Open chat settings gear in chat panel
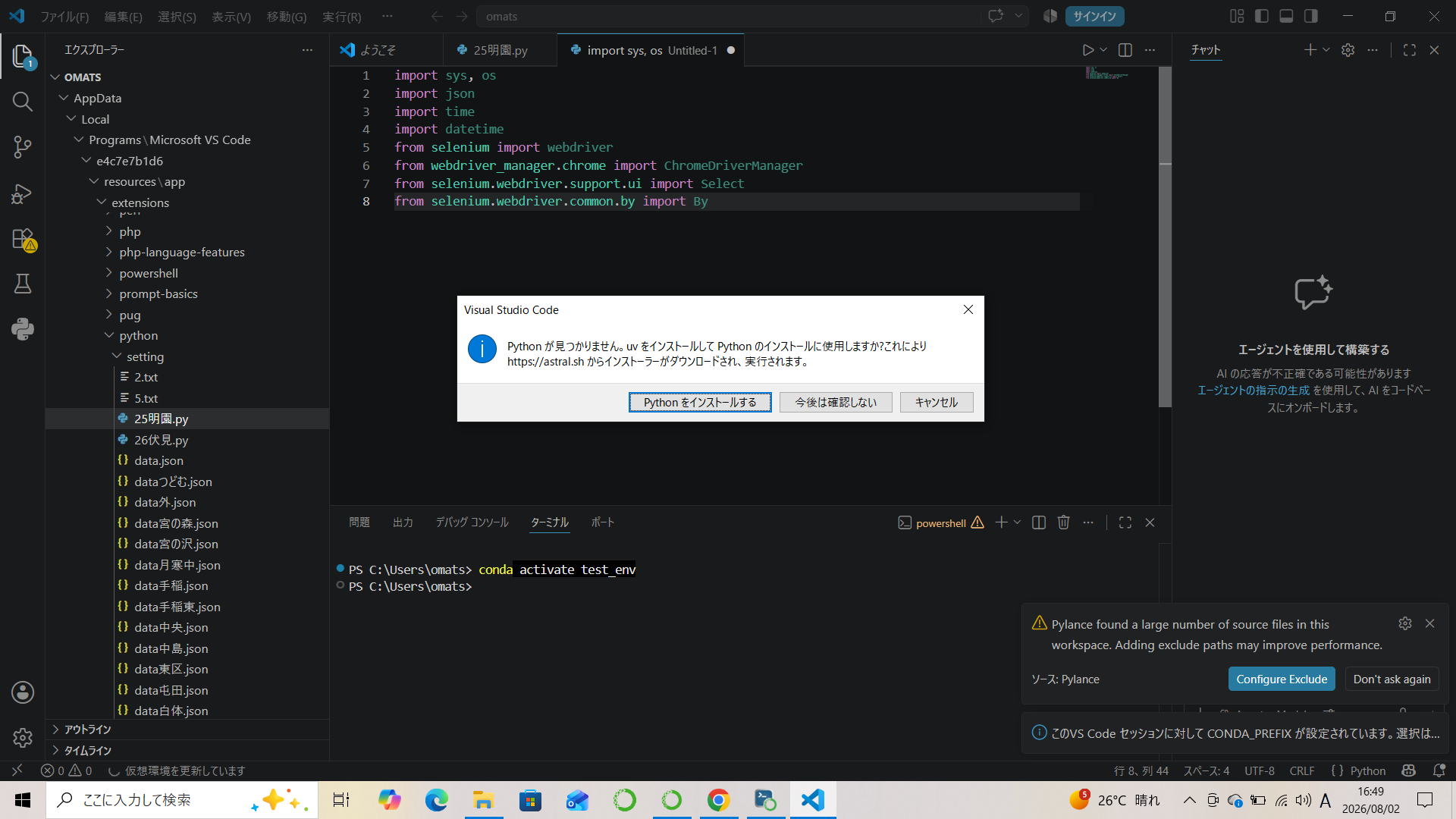This screenshot has width=1456, height=819. click(x=1348, y=50)
